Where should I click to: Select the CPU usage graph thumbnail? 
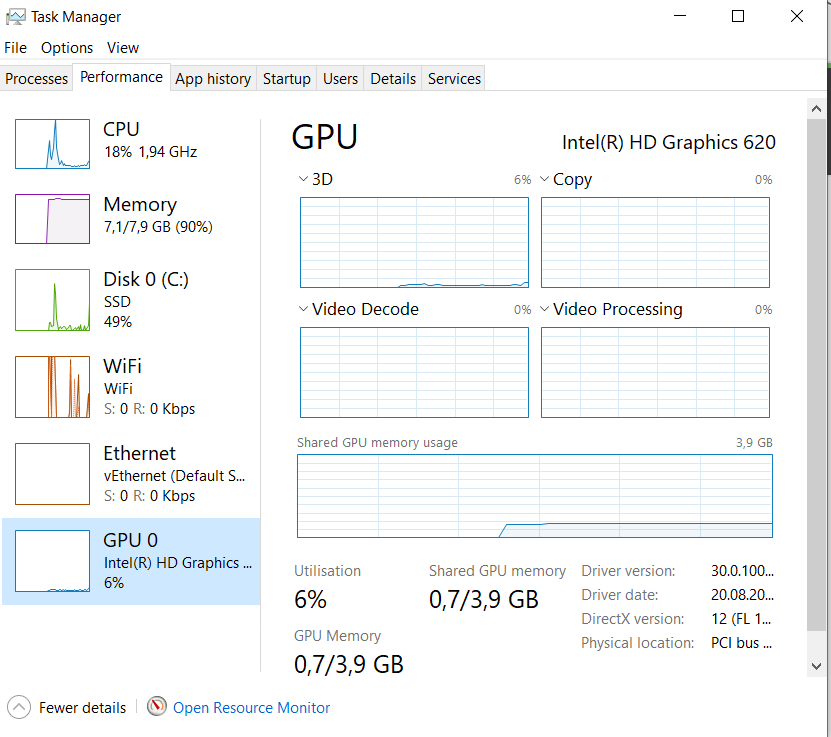[x=52, y=144]
